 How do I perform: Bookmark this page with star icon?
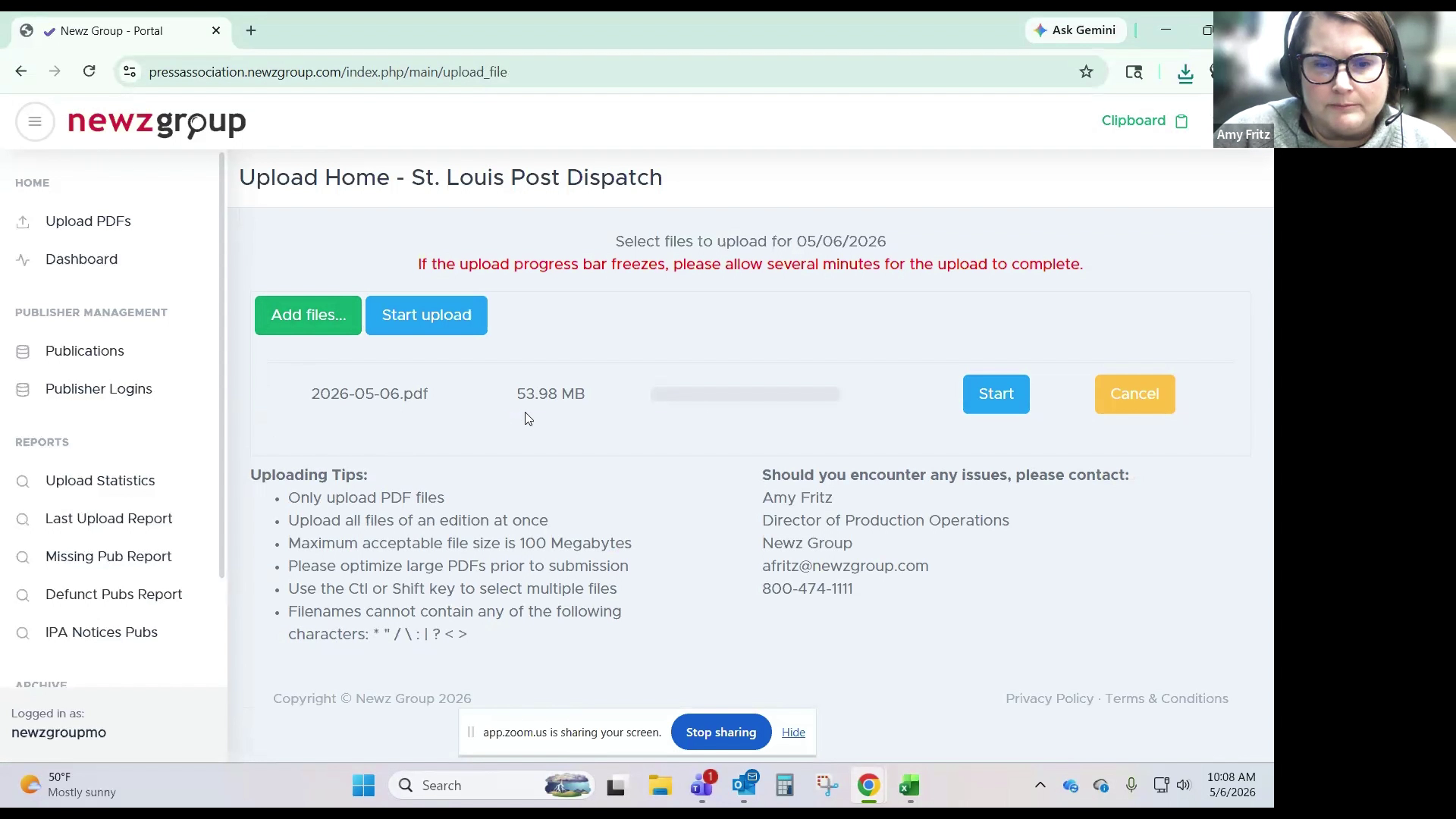click(1087, 72)
